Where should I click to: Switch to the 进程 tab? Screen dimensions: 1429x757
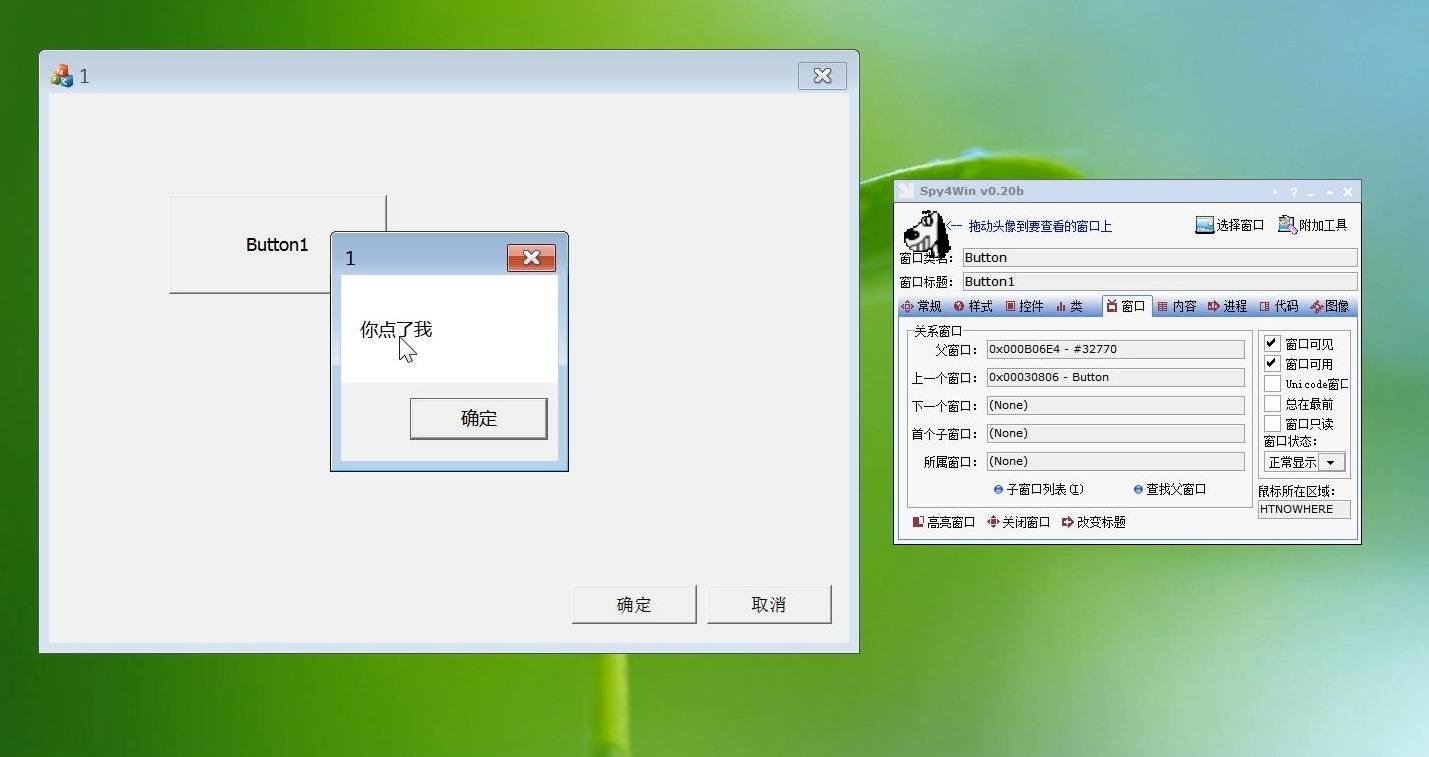[x=1227, y=306]
